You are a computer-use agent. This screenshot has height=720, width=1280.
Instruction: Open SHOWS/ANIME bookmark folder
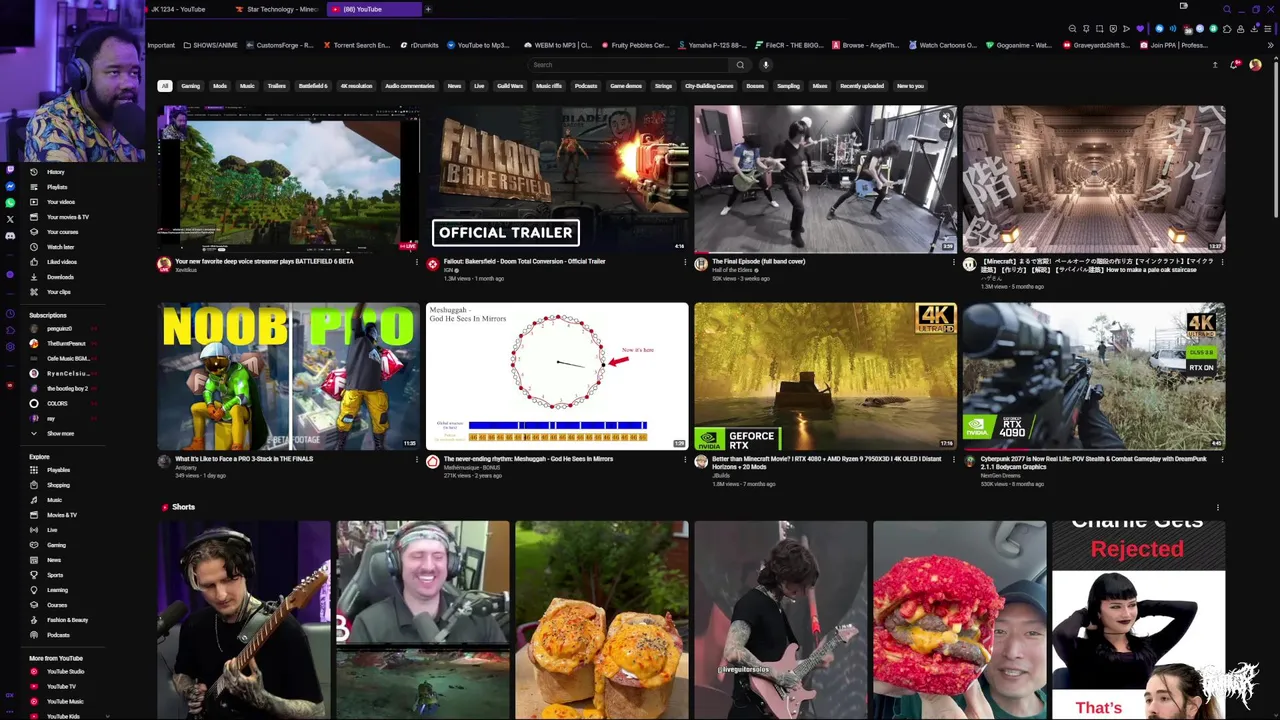point(211,45)
